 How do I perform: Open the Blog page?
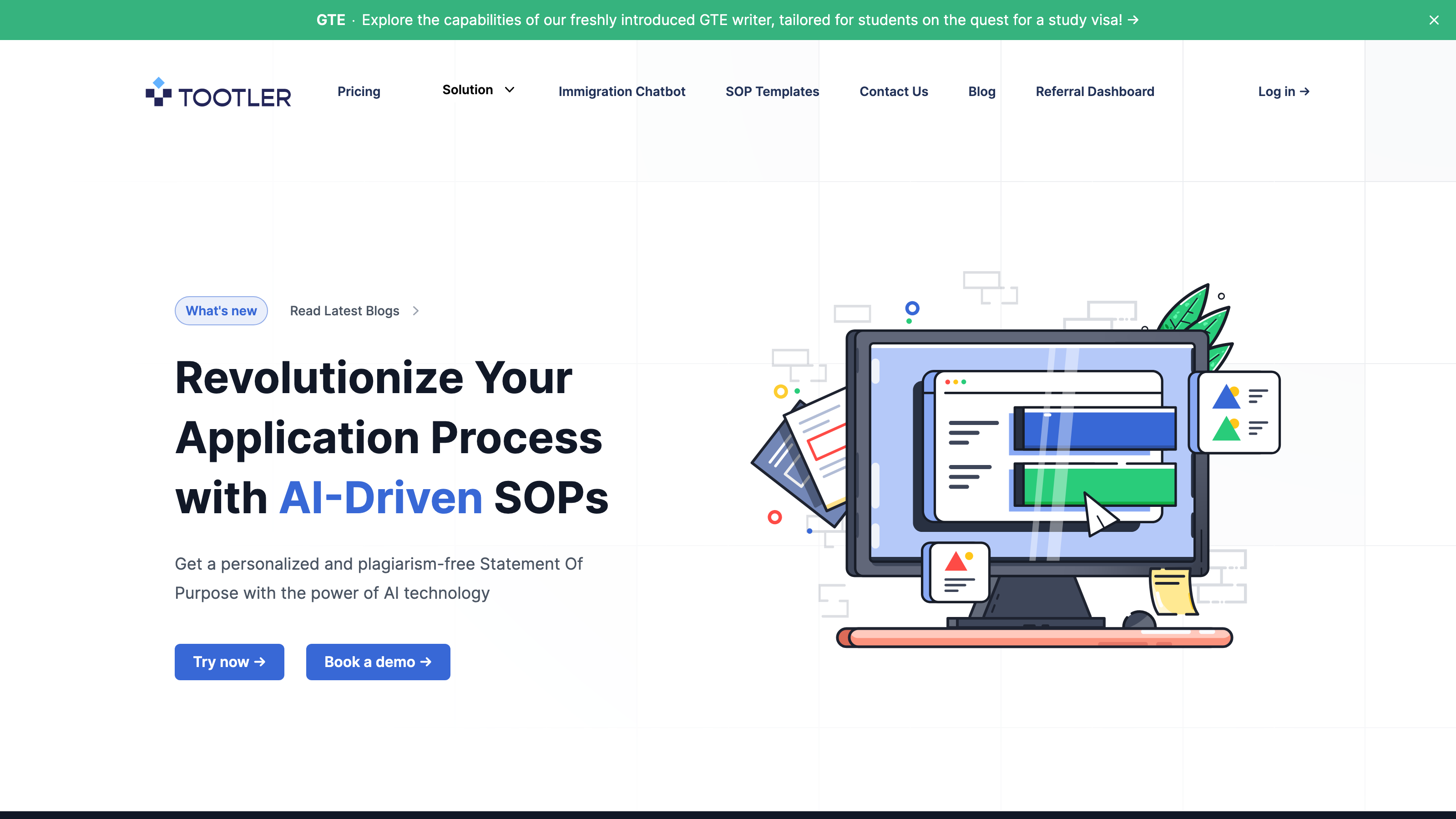[x=982, y=91]
